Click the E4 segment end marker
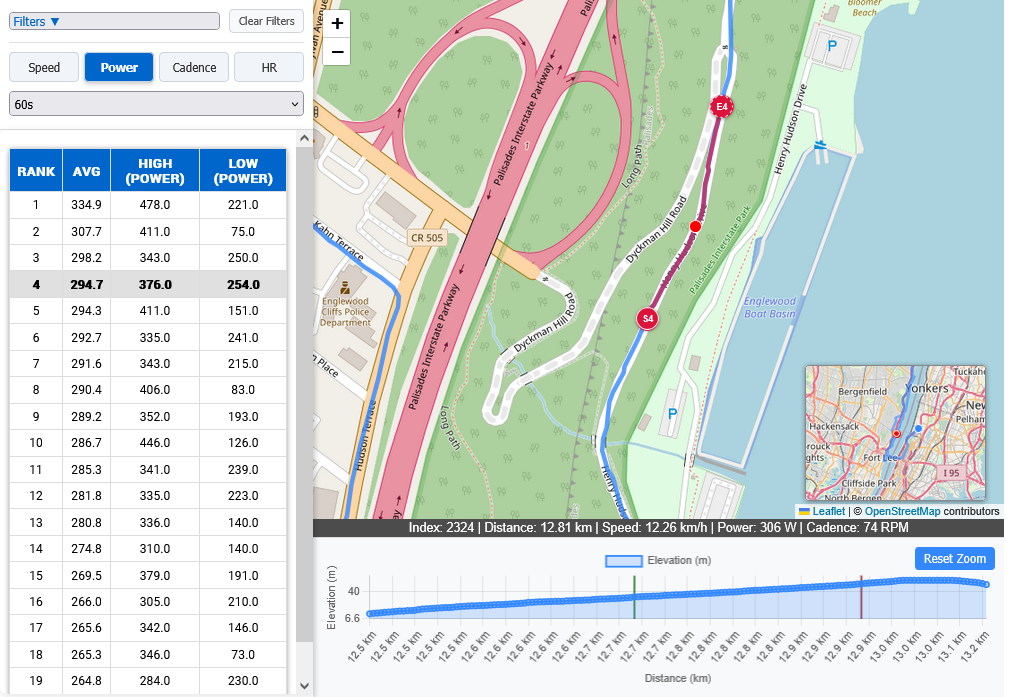Image resolution: width=1021 pixels, height=697 pixels. click(720, 106)
